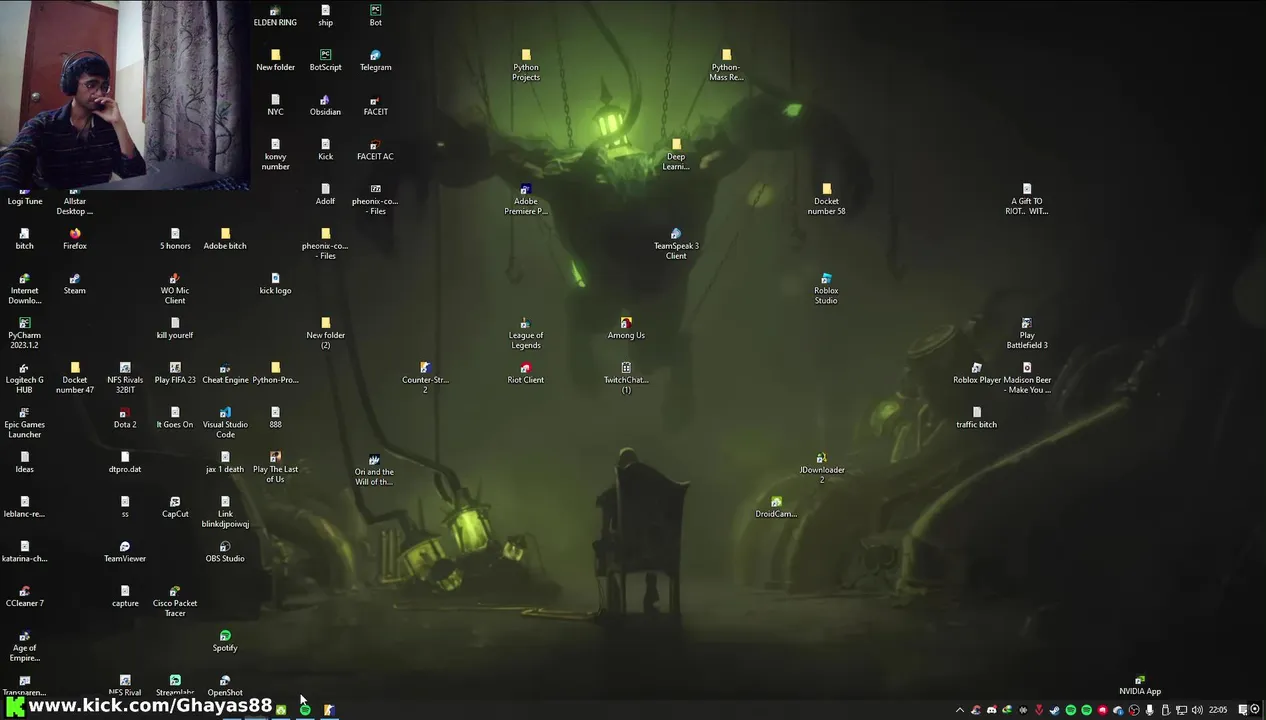This screenshot has height=720, width=1266.
Task: Select the League of Legends icon
Action: [525, 333]
